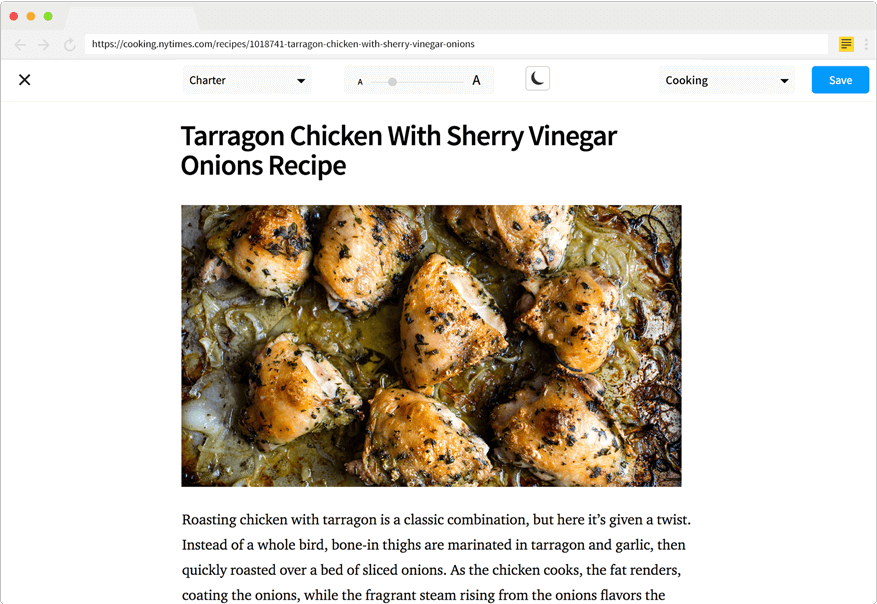Screen dimensions: 877x604
Task: Open the Charter font dropdown
Action: [x=247, y=80]
